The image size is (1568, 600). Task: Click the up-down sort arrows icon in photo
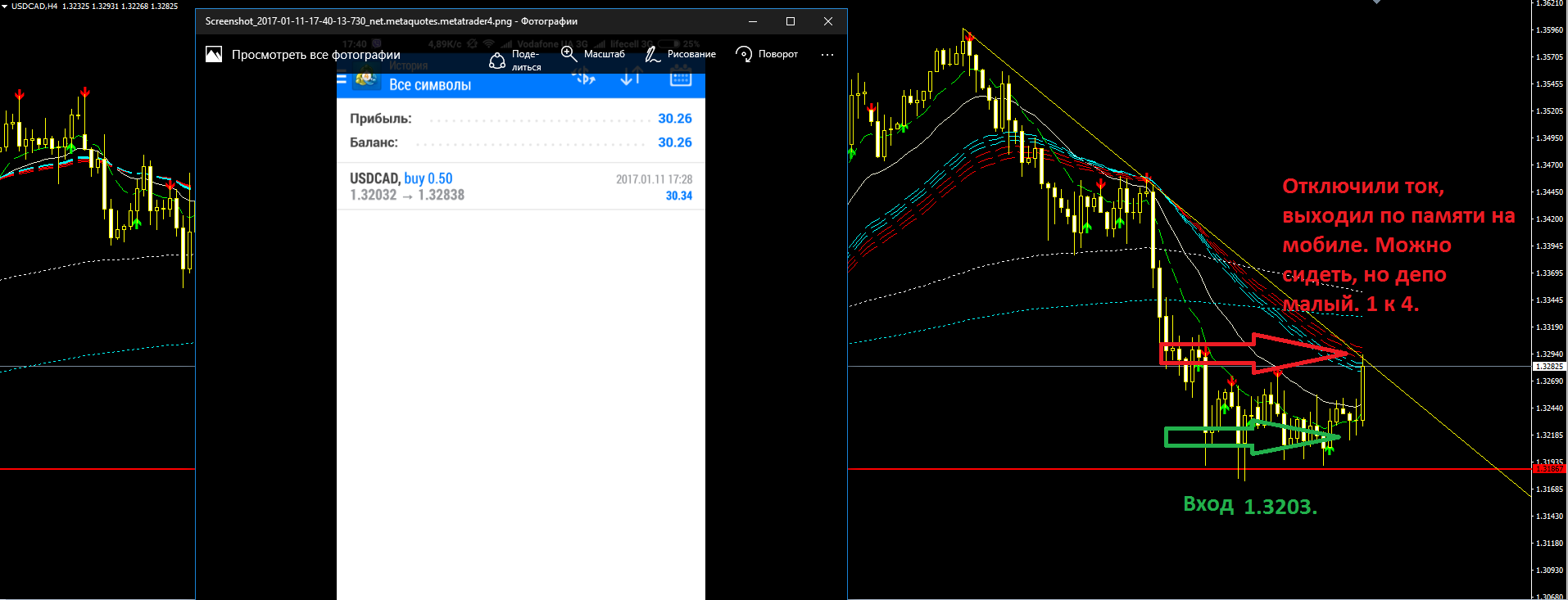tap(631, 78)
